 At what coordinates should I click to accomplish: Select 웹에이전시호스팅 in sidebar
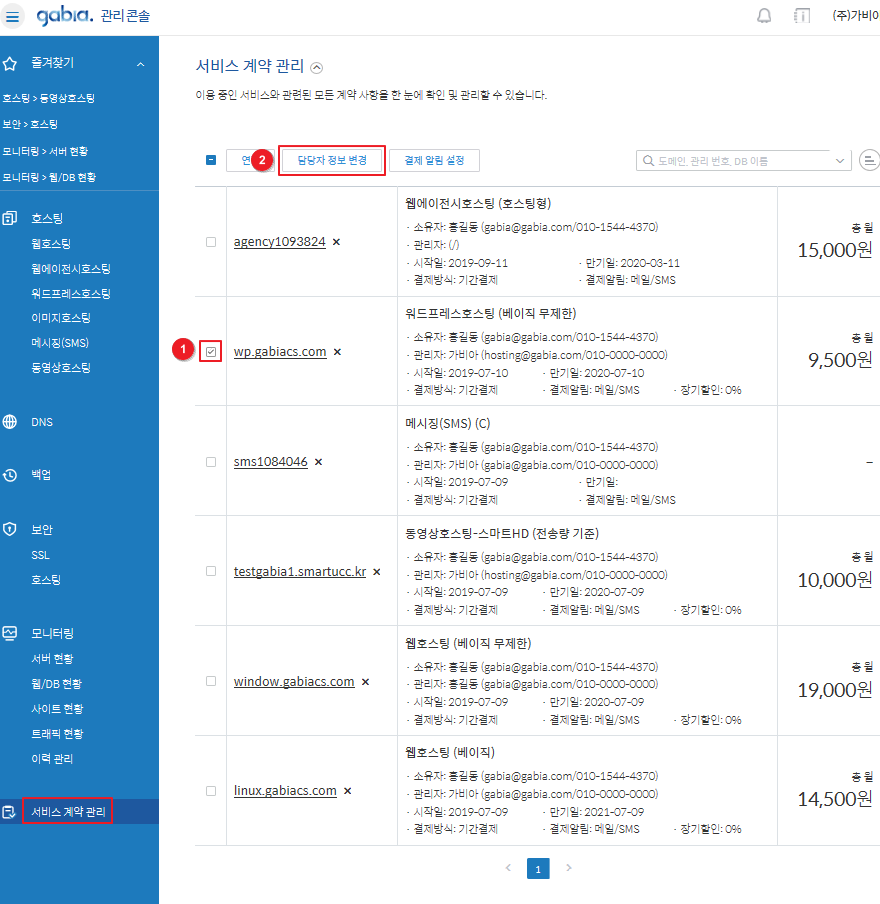[x=71, y=269]
